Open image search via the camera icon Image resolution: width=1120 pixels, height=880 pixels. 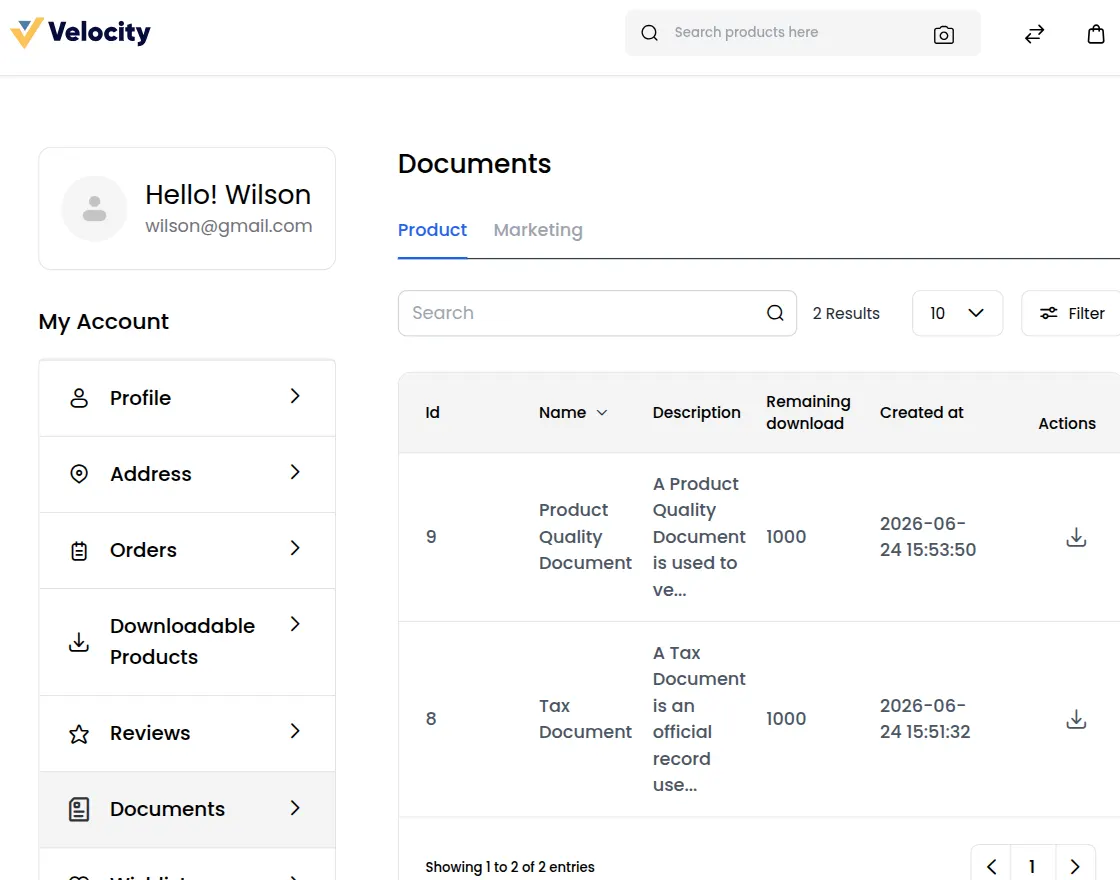[x=944, y=34]
